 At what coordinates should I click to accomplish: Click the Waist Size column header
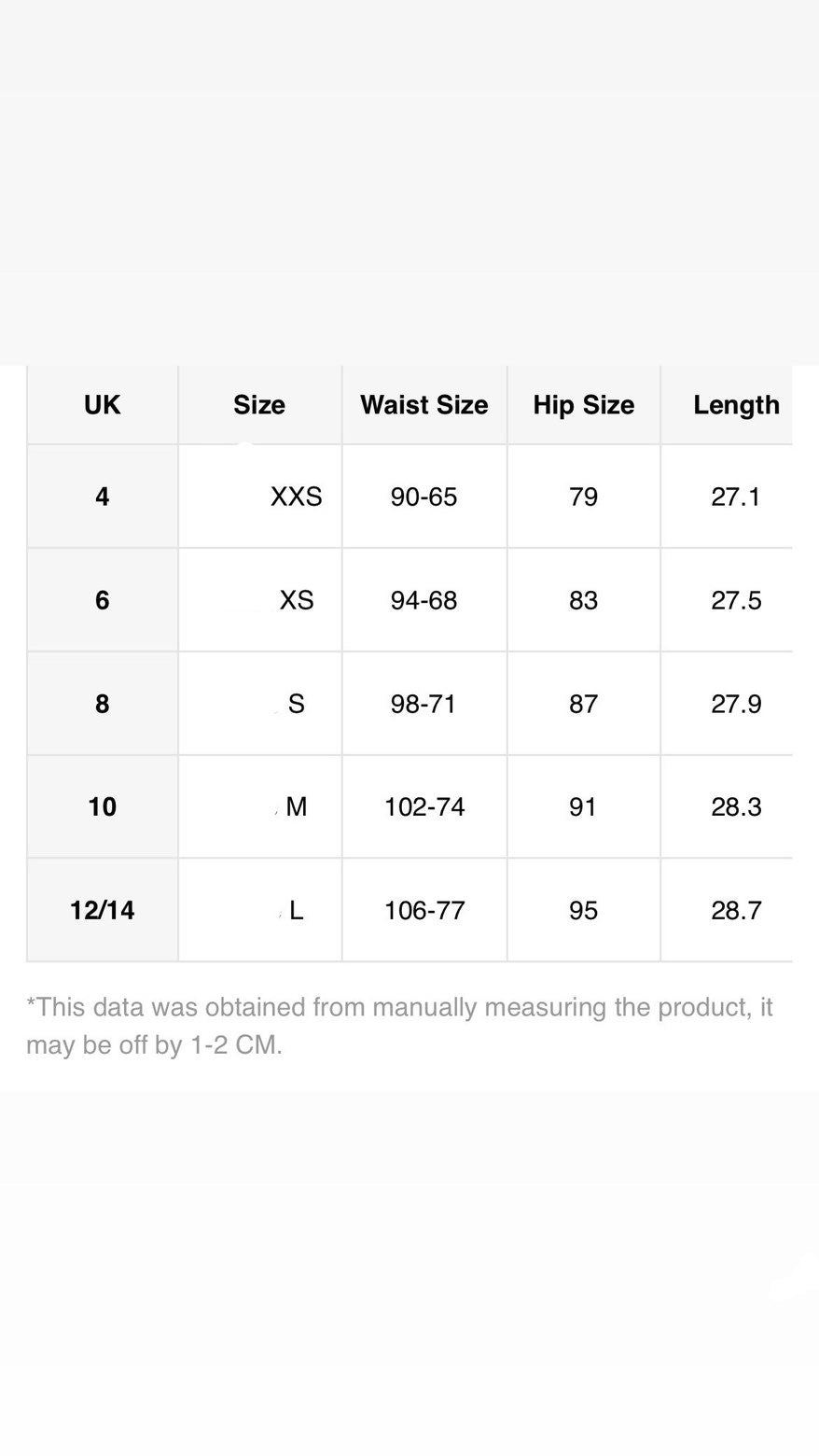point(424,405)
